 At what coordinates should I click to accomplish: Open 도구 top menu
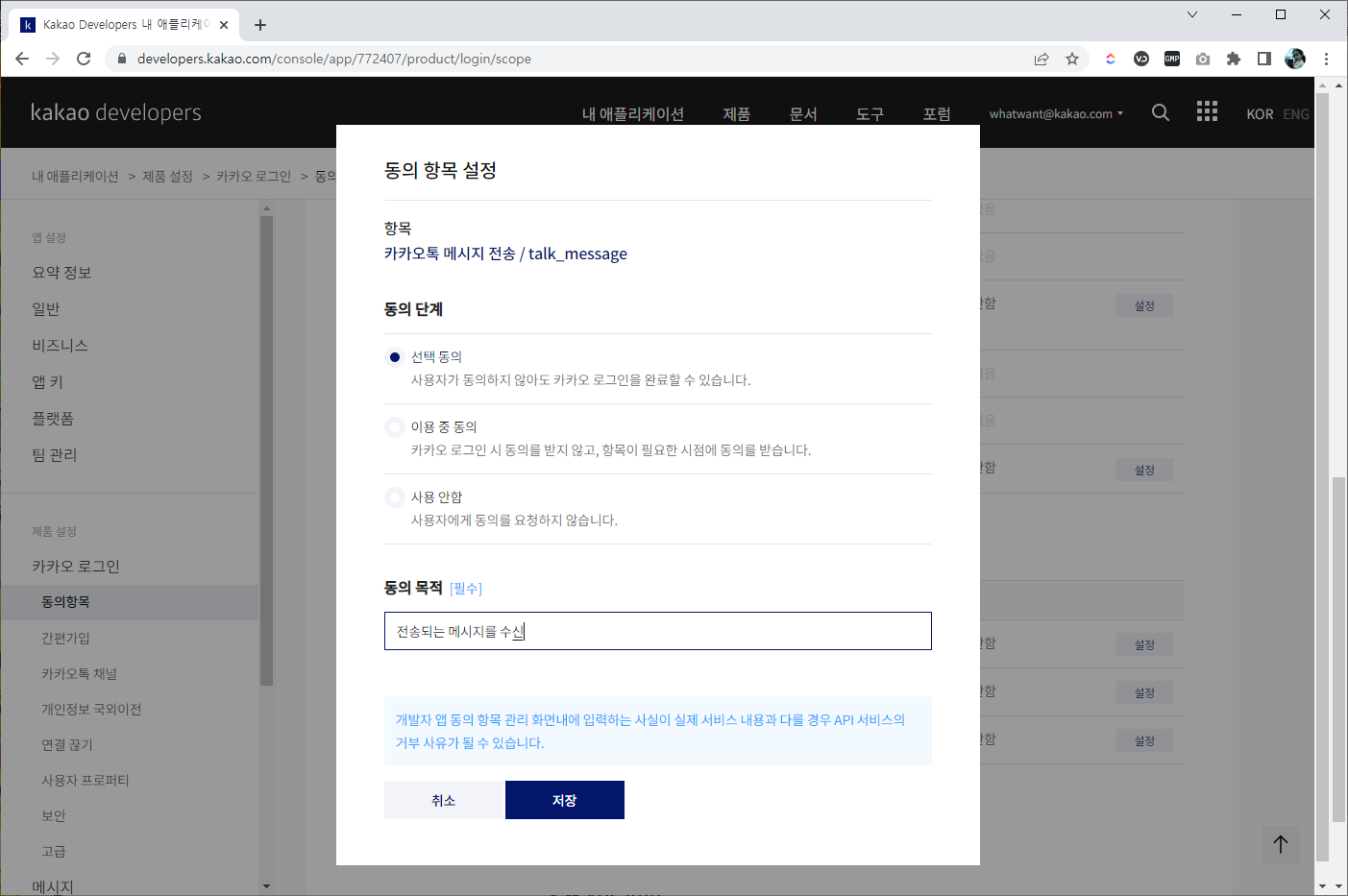[x=870, y=114]
